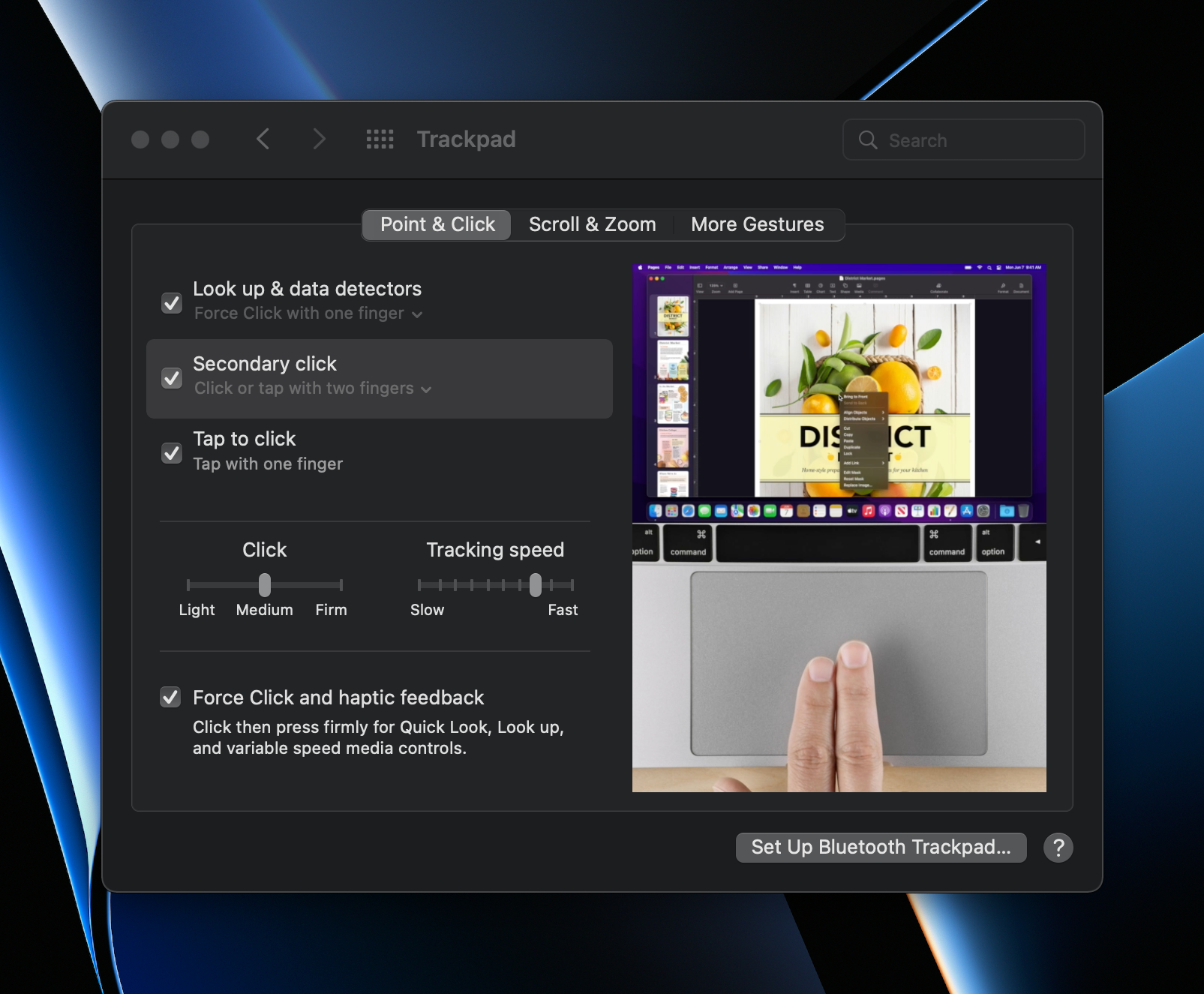The height and width of the screenshot is (994, 1204).
Task: Disable Look up & data detectors
Action: click(x=172, y=303)
